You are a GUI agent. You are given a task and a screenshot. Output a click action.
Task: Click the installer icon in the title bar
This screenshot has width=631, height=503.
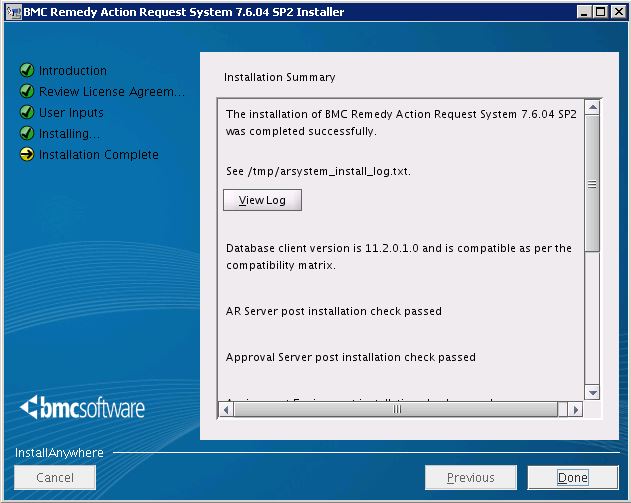(14, 12)
